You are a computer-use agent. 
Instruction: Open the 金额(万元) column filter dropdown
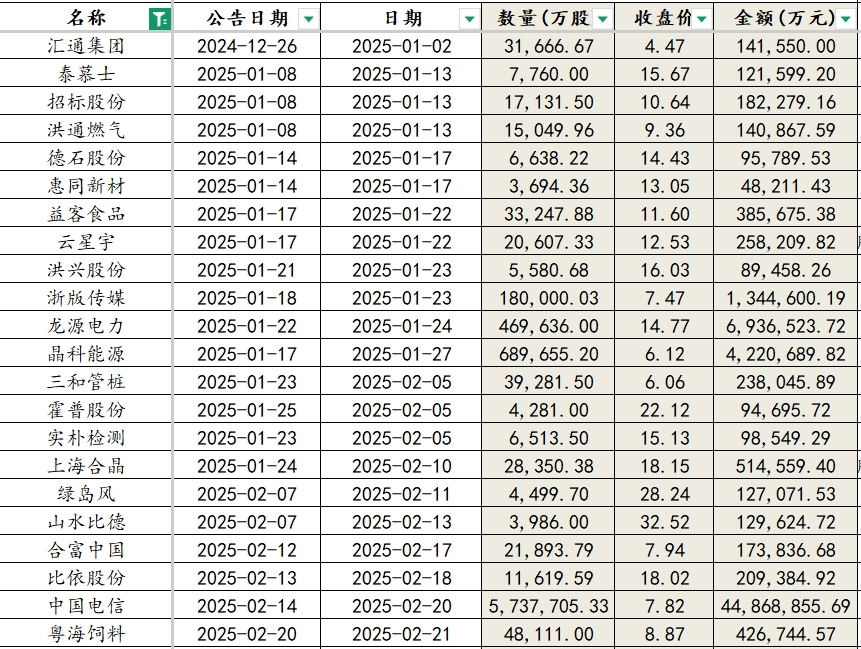846,19
